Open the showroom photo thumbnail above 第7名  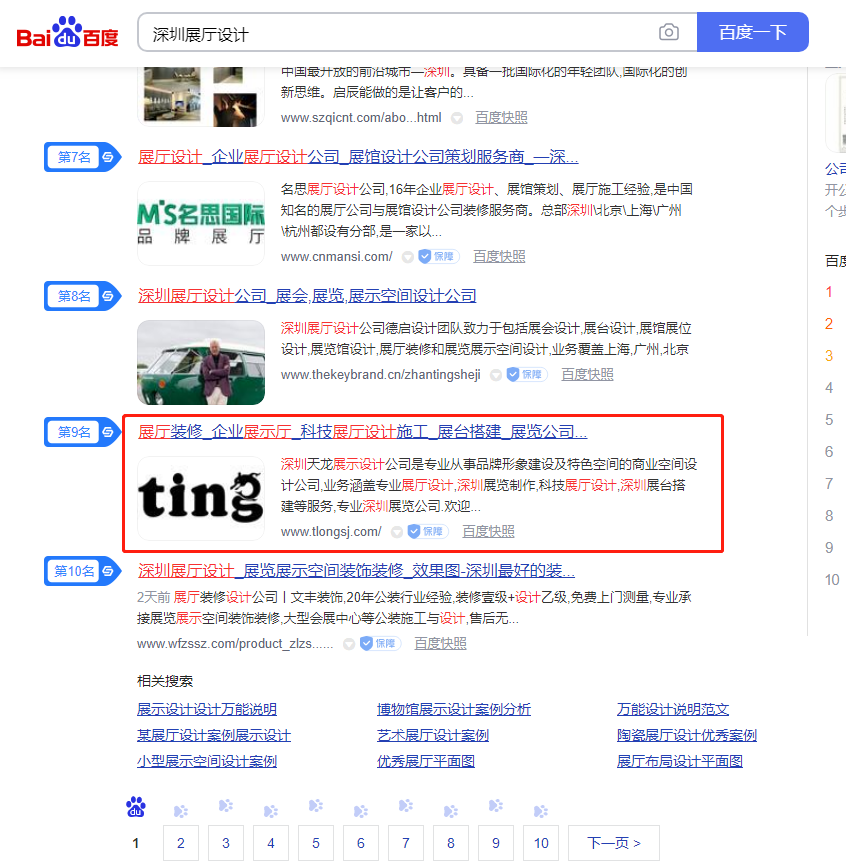pos(201,96)
